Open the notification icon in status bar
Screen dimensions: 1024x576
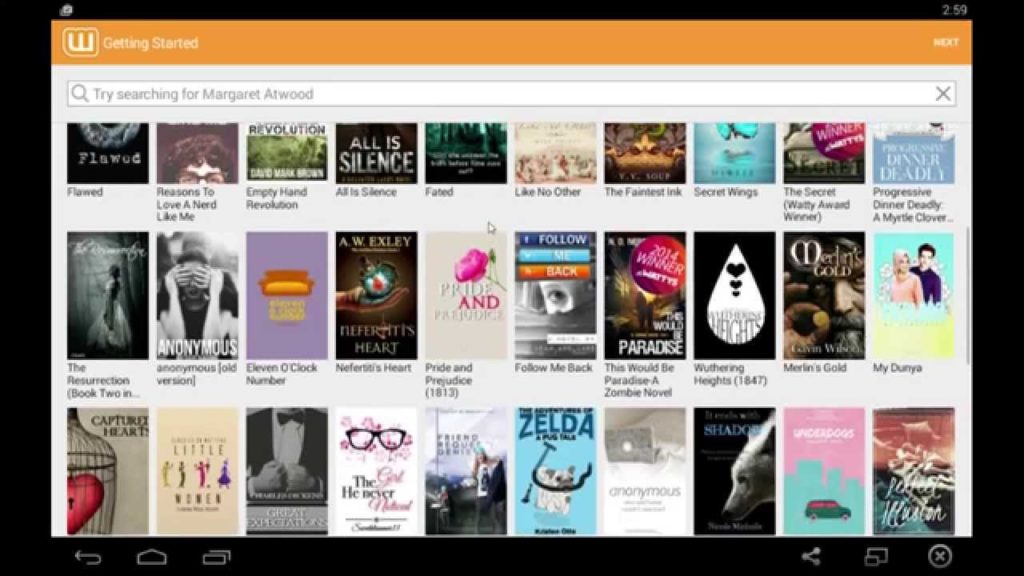(x=66, y=10)
